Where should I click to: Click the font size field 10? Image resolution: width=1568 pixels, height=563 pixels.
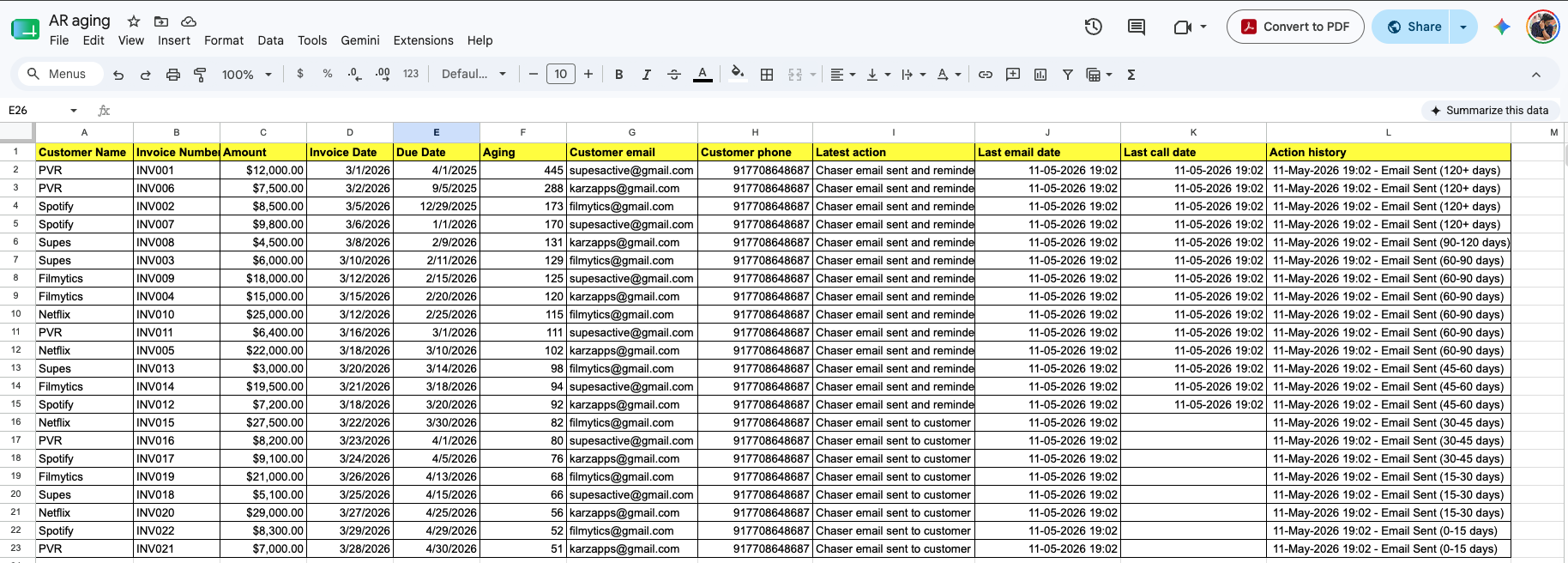point(560,74)
